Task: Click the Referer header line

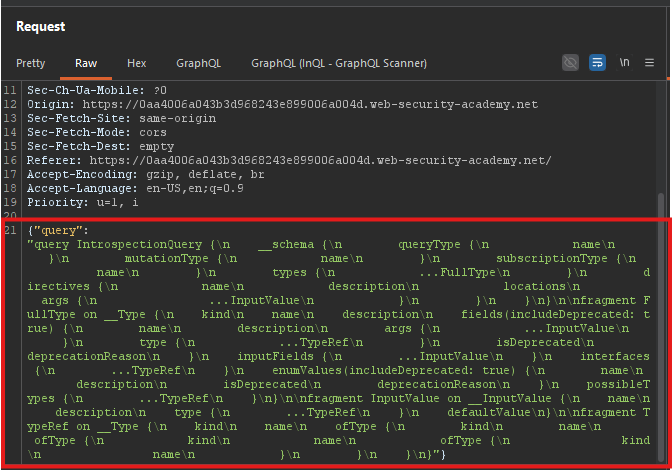Action: coord(289,160)
